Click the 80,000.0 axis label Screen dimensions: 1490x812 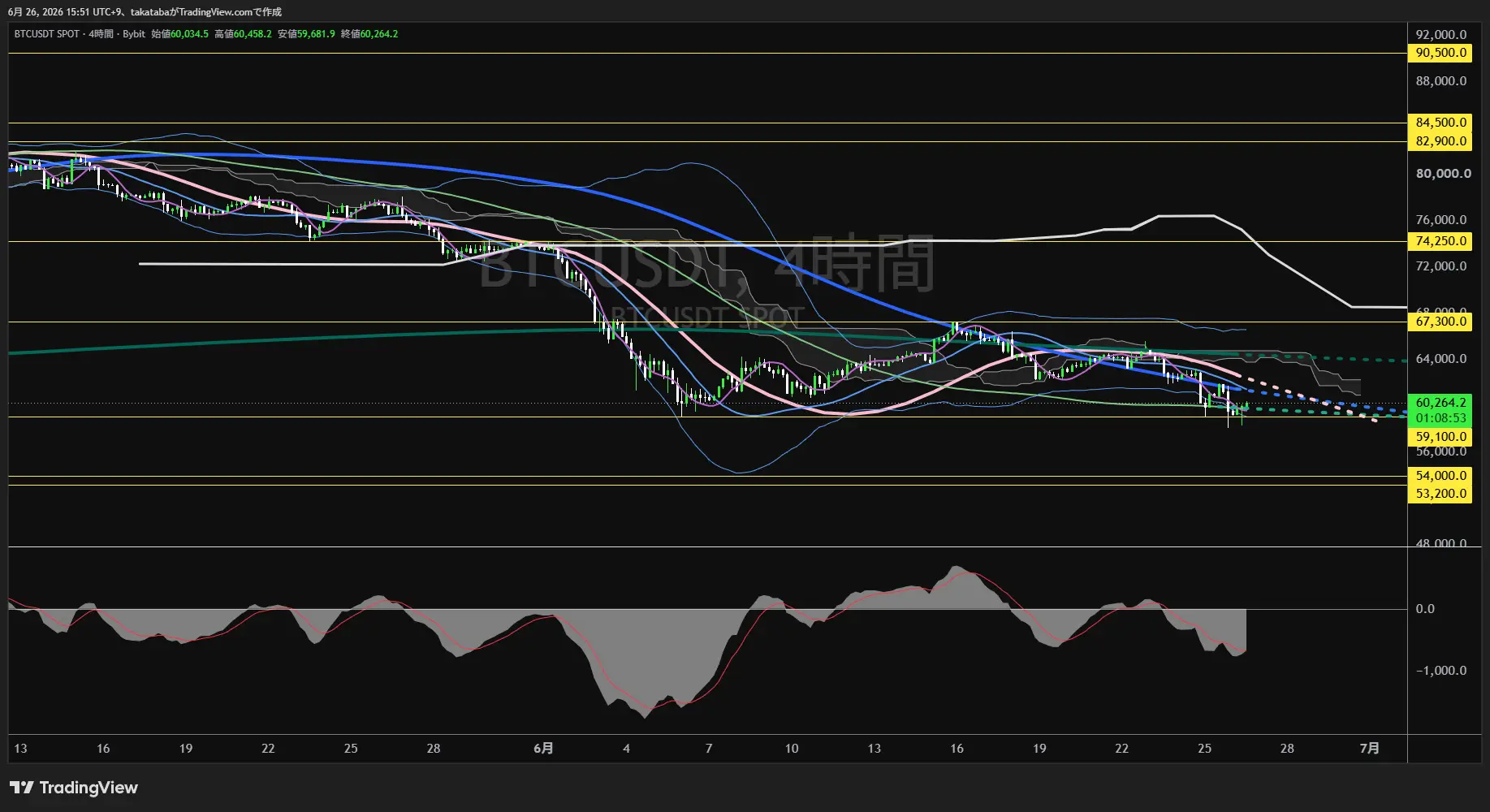[1443, 174]
